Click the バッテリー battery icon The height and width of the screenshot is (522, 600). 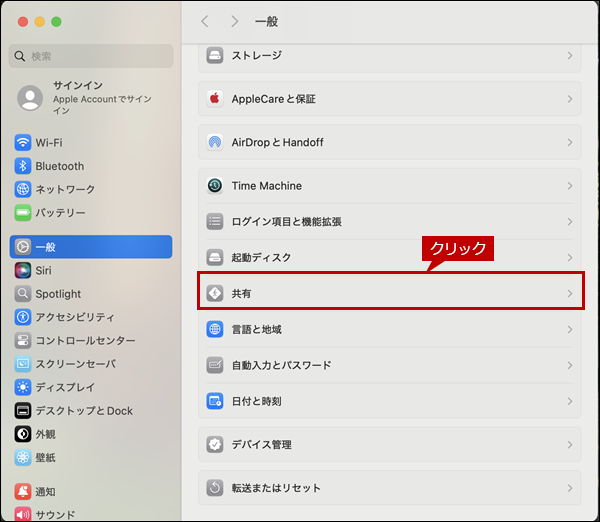(x=23, y=213)
